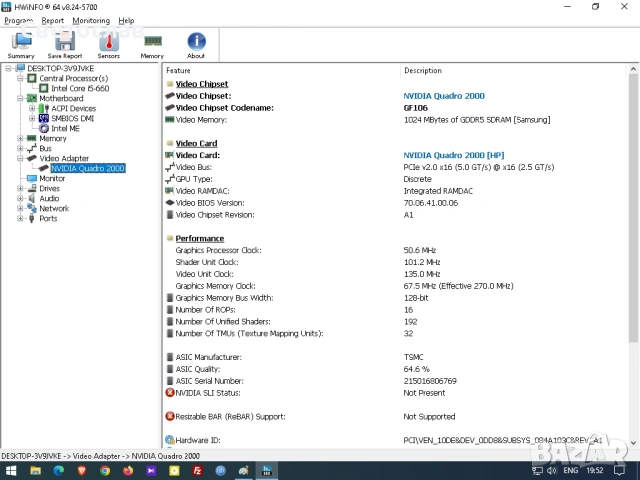Launch Google Chrome from taskbar
The image size is (640, 480).
(105, 471)
